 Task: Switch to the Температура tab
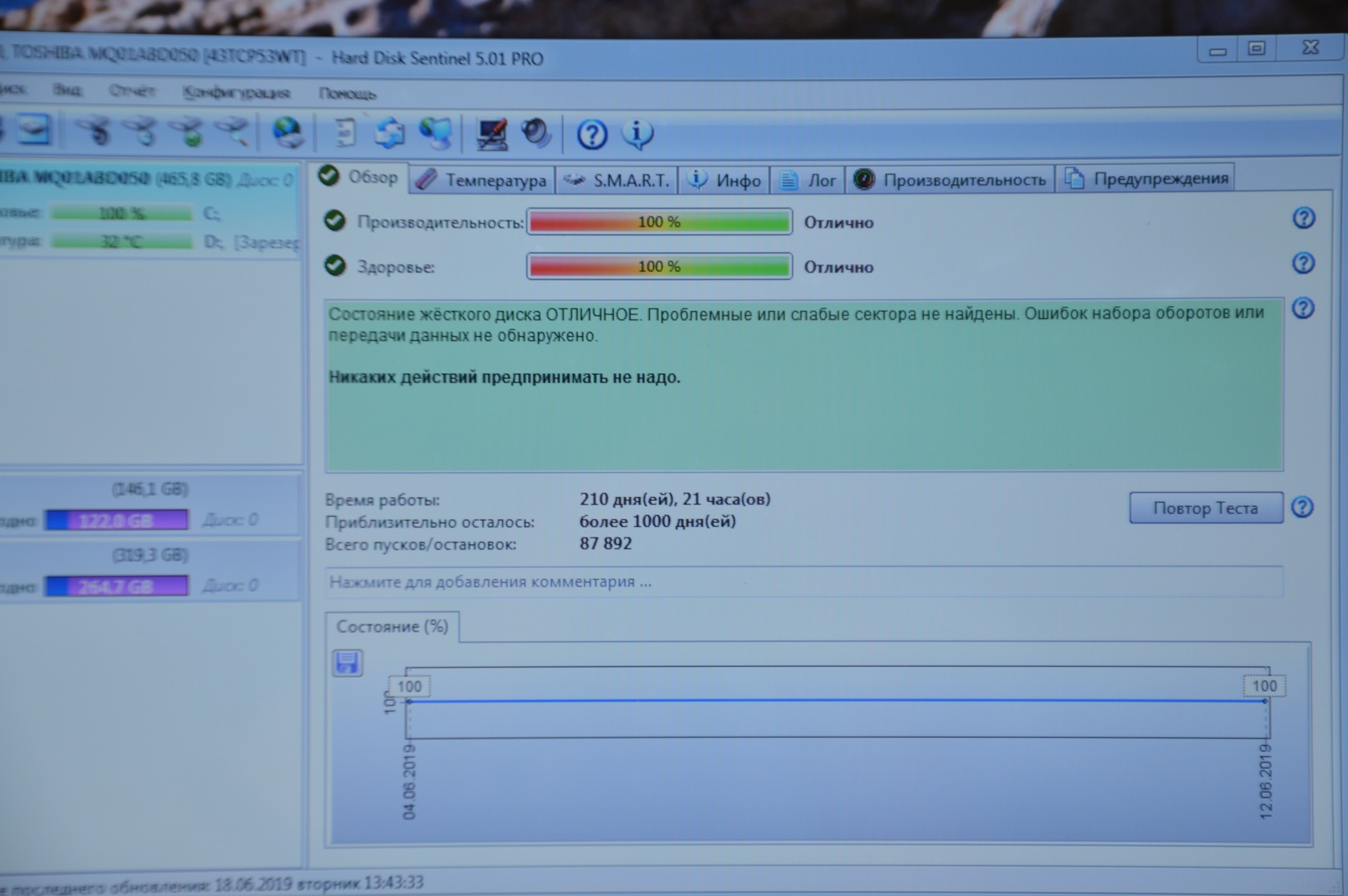(x=484, y=180)
